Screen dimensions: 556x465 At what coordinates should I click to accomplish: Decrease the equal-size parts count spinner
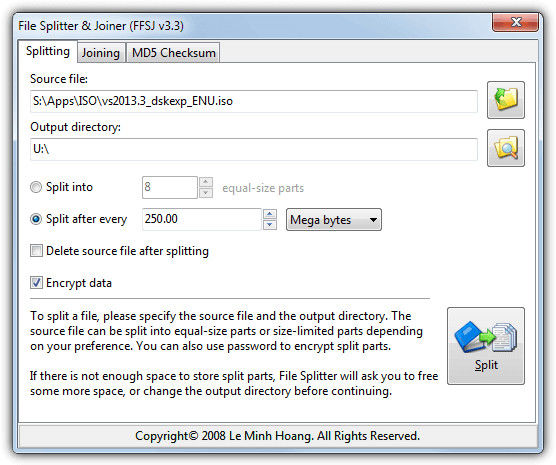206,193
